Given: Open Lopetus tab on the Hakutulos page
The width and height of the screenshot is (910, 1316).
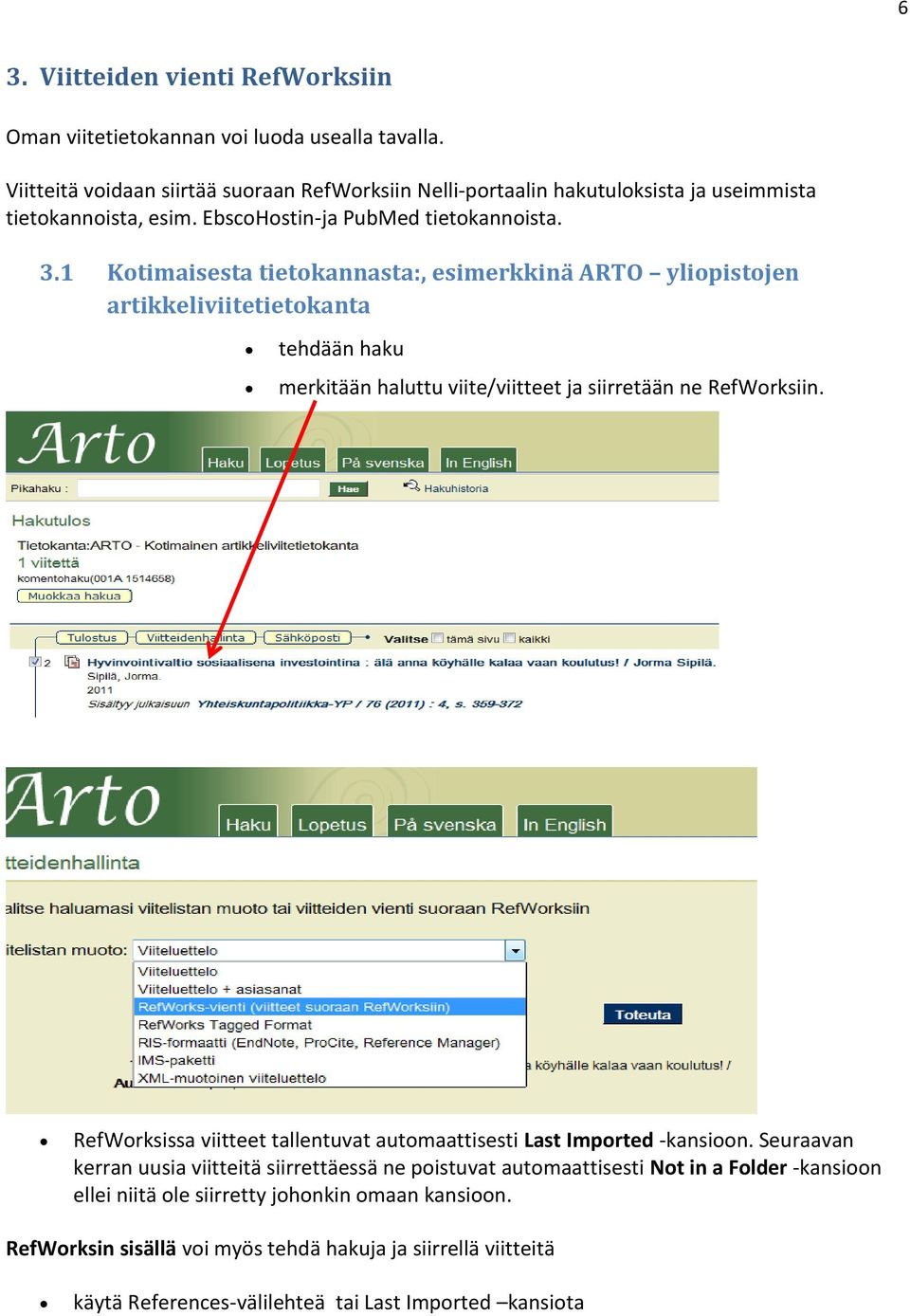Looking at the screenshot, I should coord(293,461).
